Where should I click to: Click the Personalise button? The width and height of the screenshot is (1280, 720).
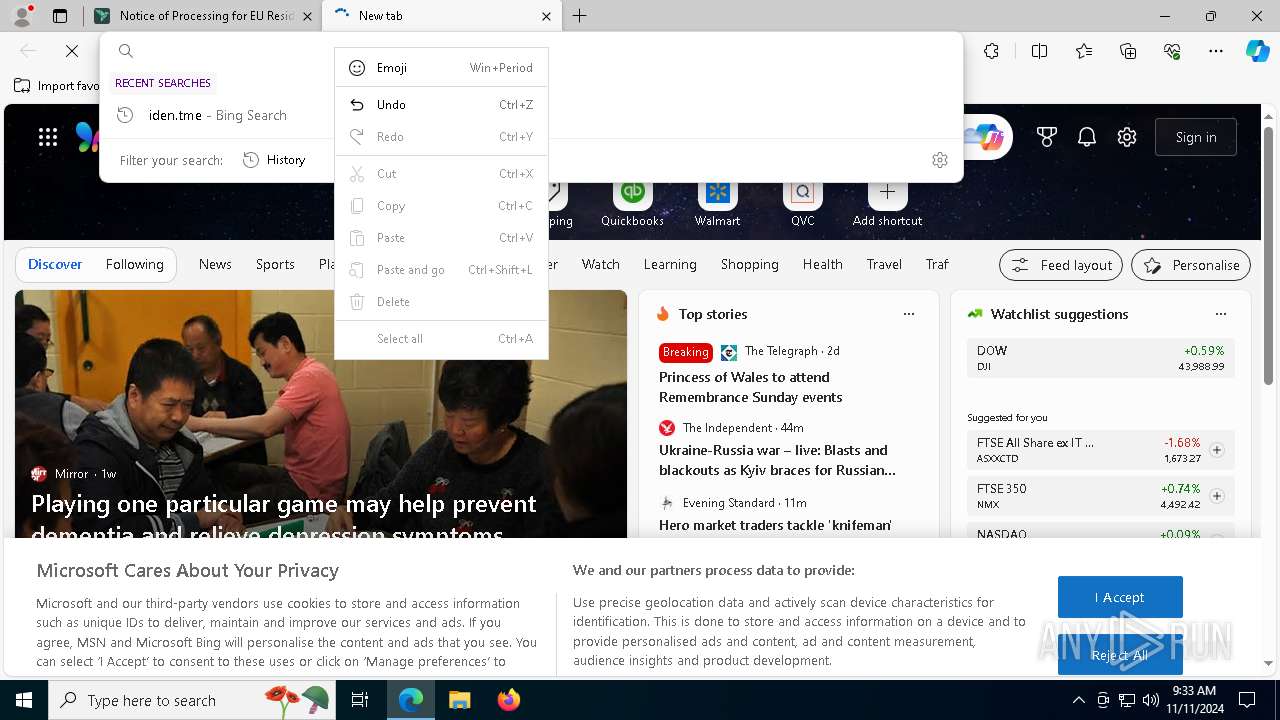pos(1191,265)
